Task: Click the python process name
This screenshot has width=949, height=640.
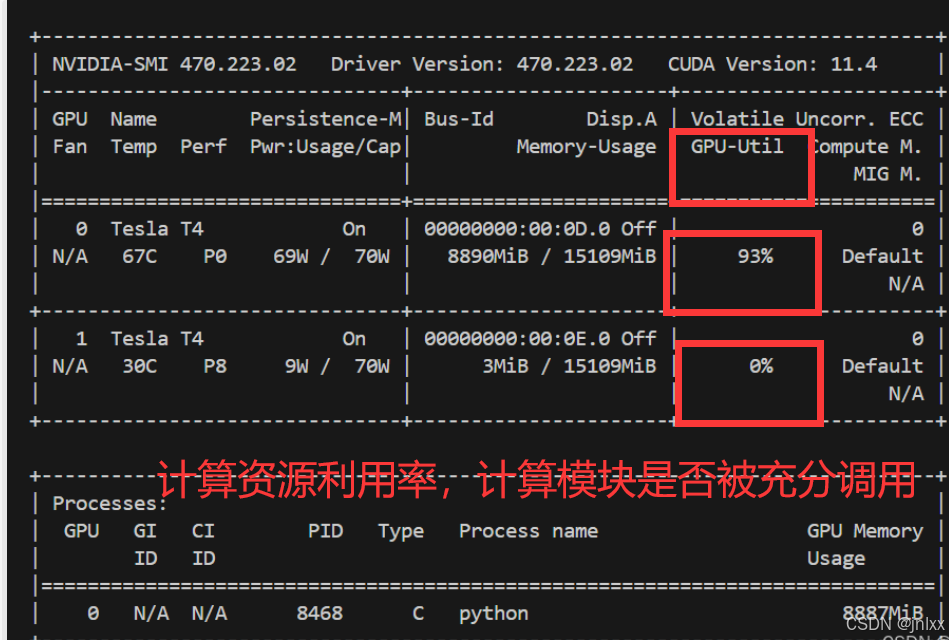Action: [493, 614]
